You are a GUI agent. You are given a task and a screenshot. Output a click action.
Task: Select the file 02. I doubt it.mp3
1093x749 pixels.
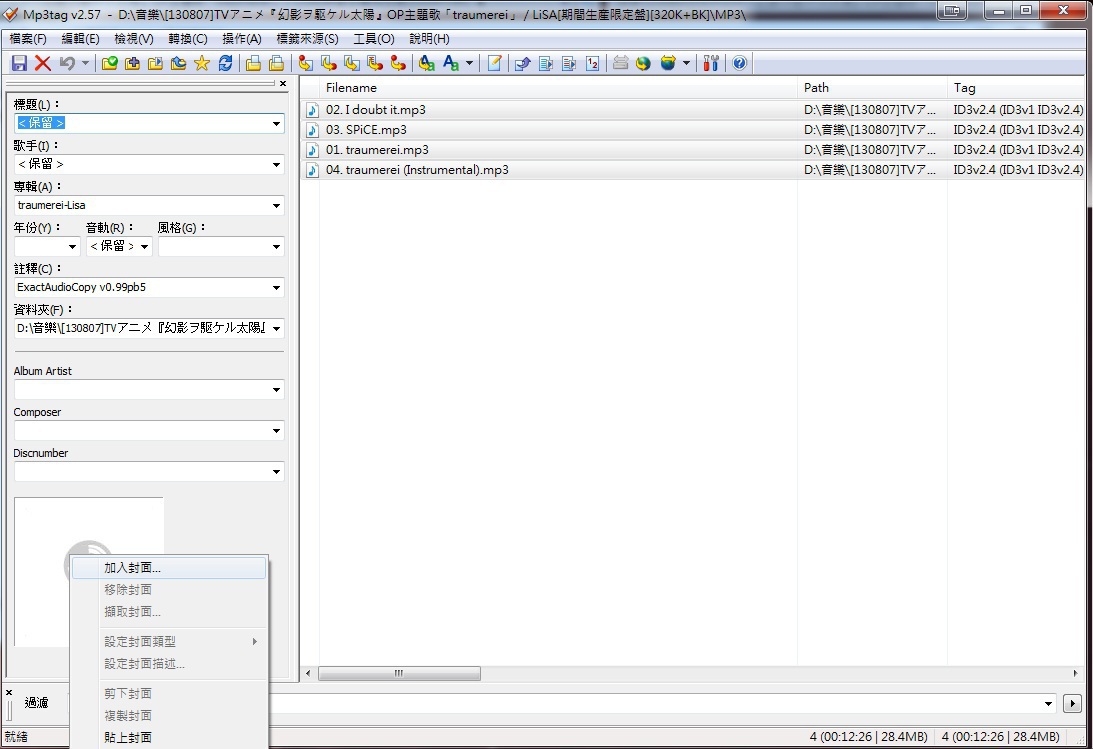pos(376,110)
